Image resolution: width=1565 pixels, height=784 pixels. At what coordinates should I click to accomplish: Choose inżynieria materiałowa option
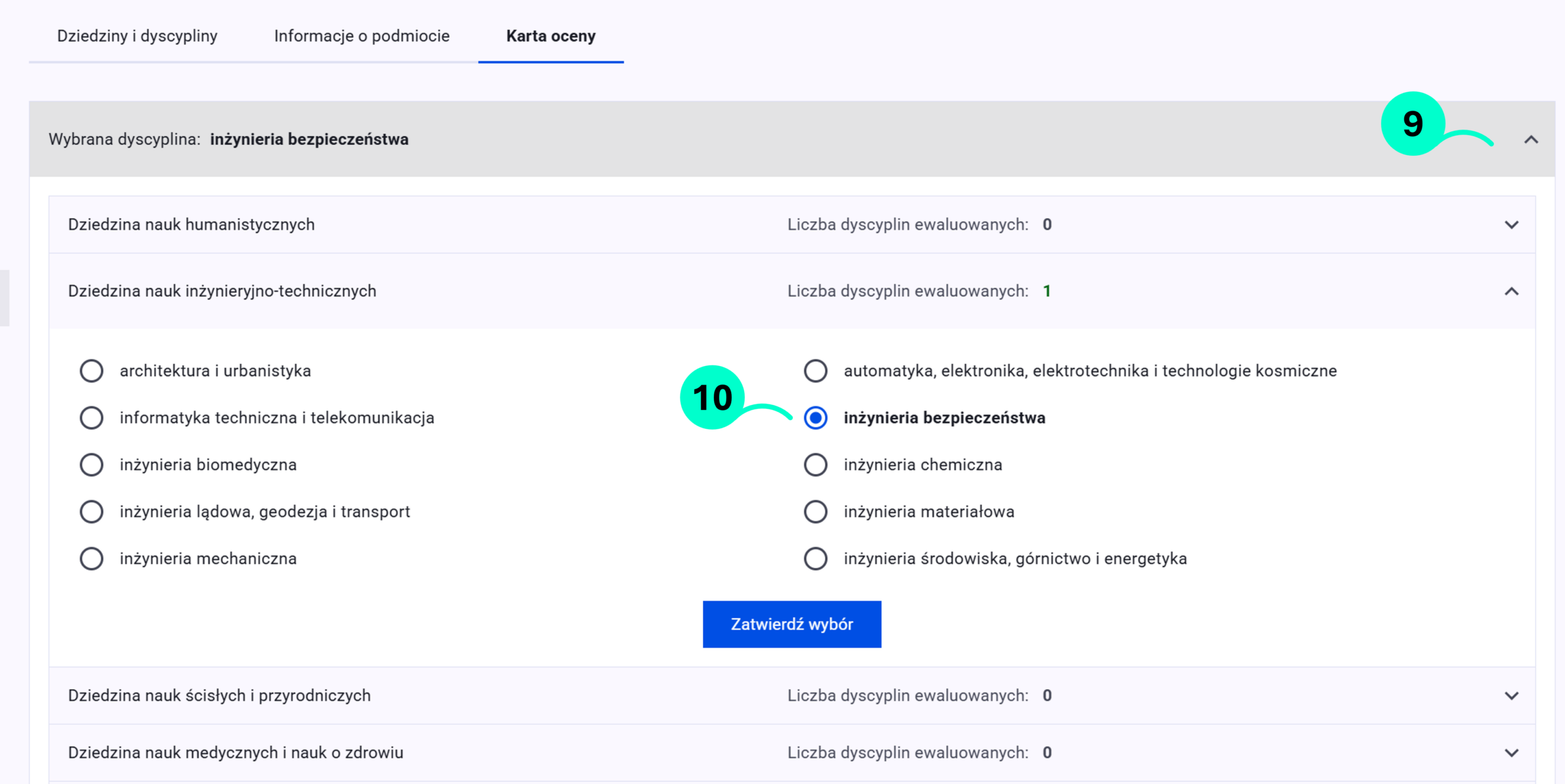(x=816, y=512)
